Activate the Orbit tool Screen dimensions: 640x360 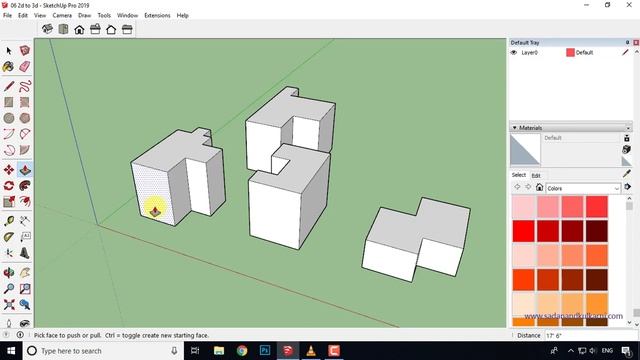pos(9,273)
